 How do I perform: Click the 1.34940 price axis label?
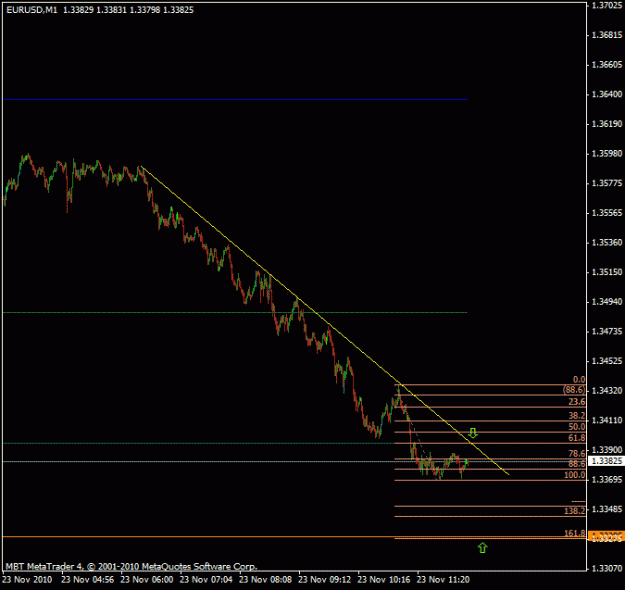[607, 302]
